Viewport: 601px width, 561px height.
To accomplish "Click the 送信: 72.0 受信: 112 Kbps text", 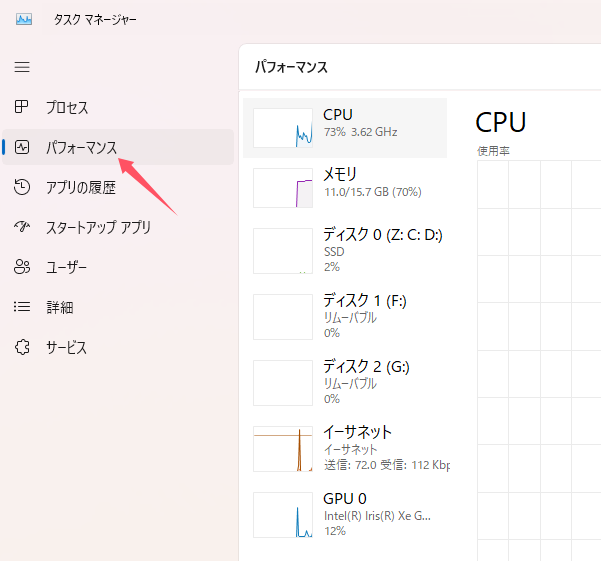I will click(387, 465).
